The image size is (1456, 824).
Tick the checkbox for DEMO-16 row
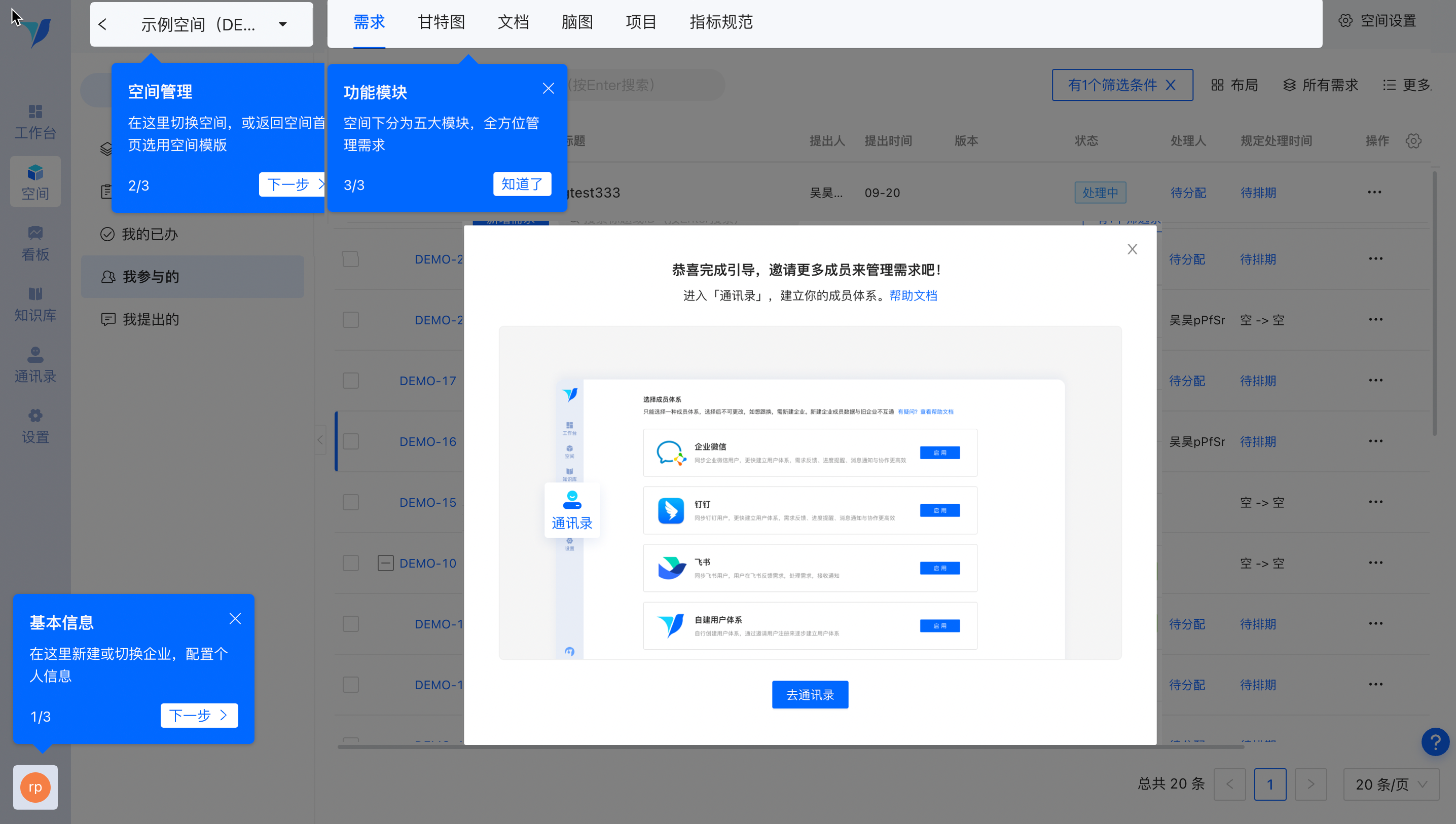tap(351, 441)
